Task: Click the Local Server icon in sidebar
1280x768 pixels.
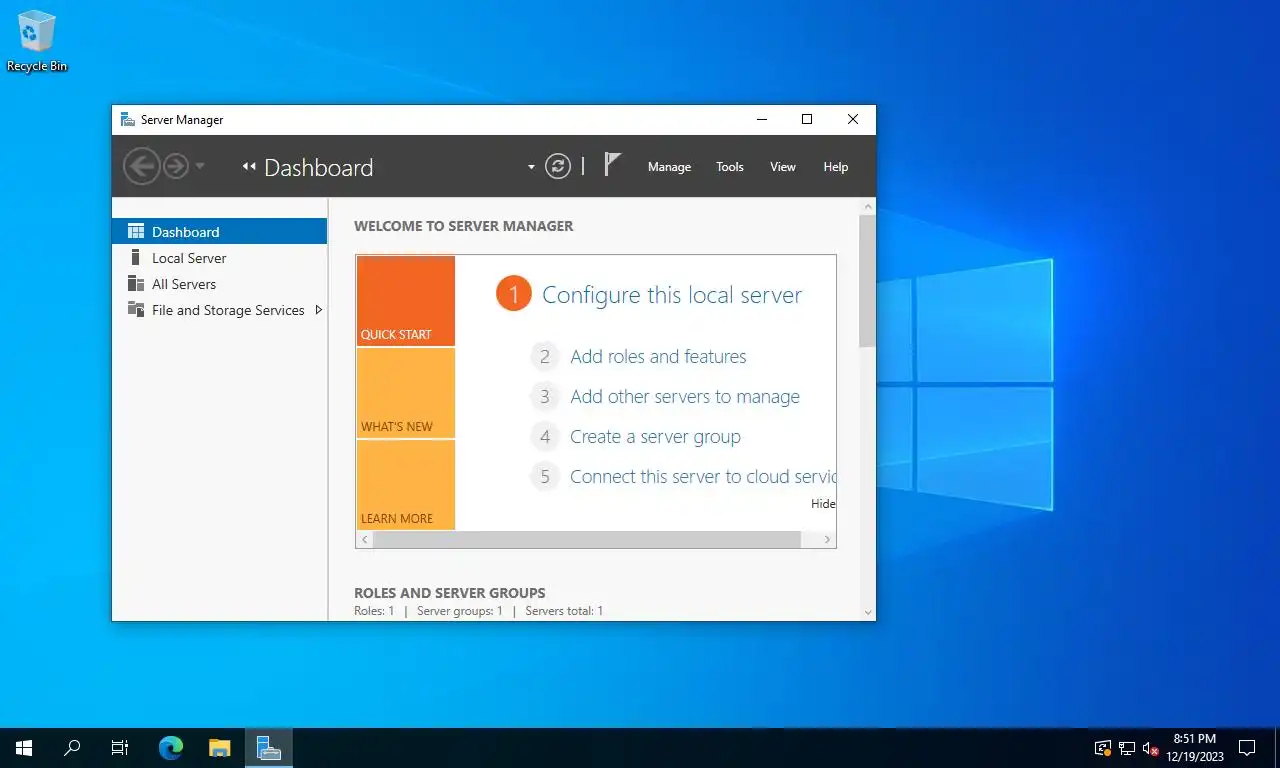Action: [x=136, y=258]
